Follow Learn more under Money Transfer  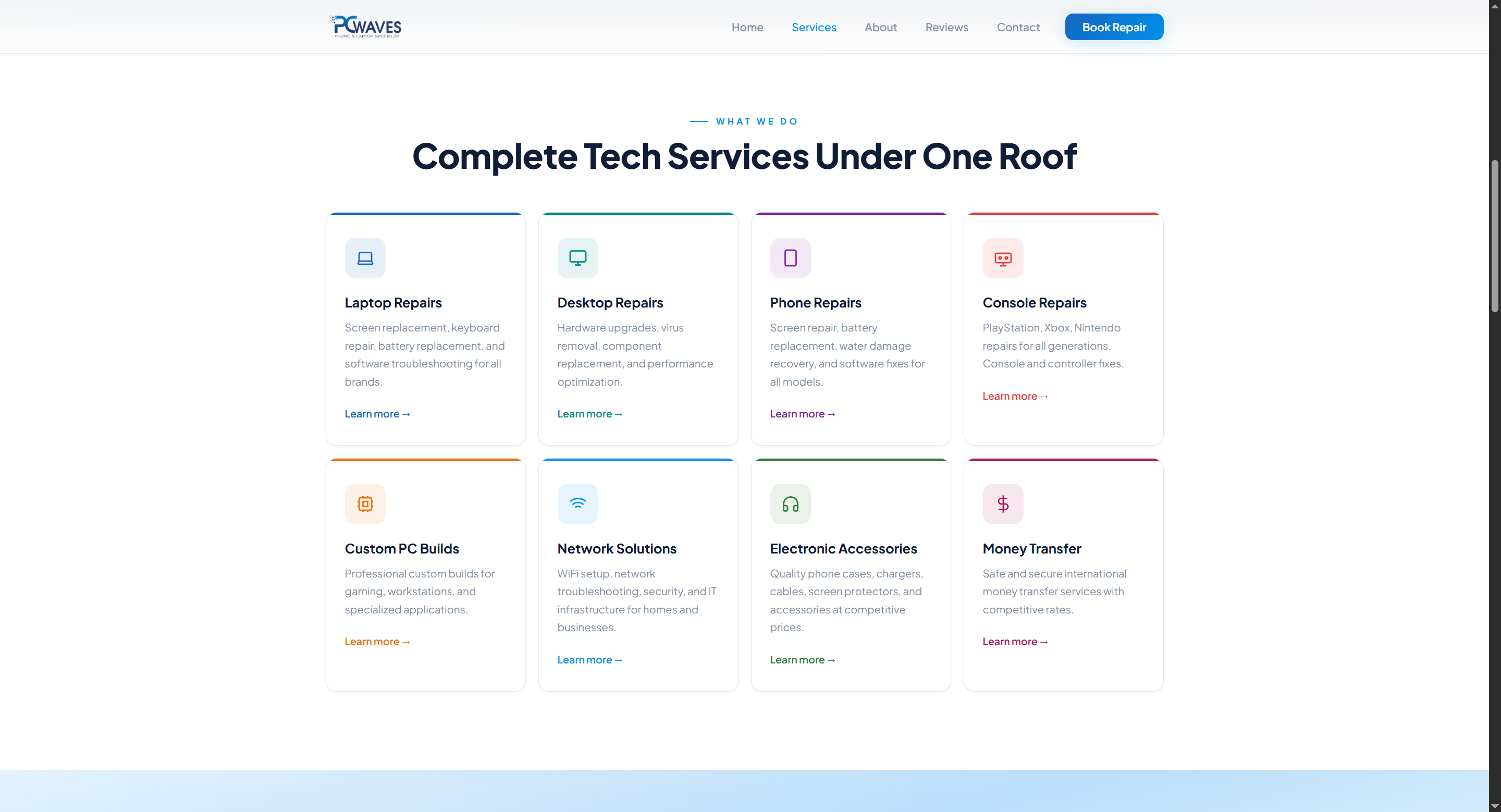(x=1015, y=642)
